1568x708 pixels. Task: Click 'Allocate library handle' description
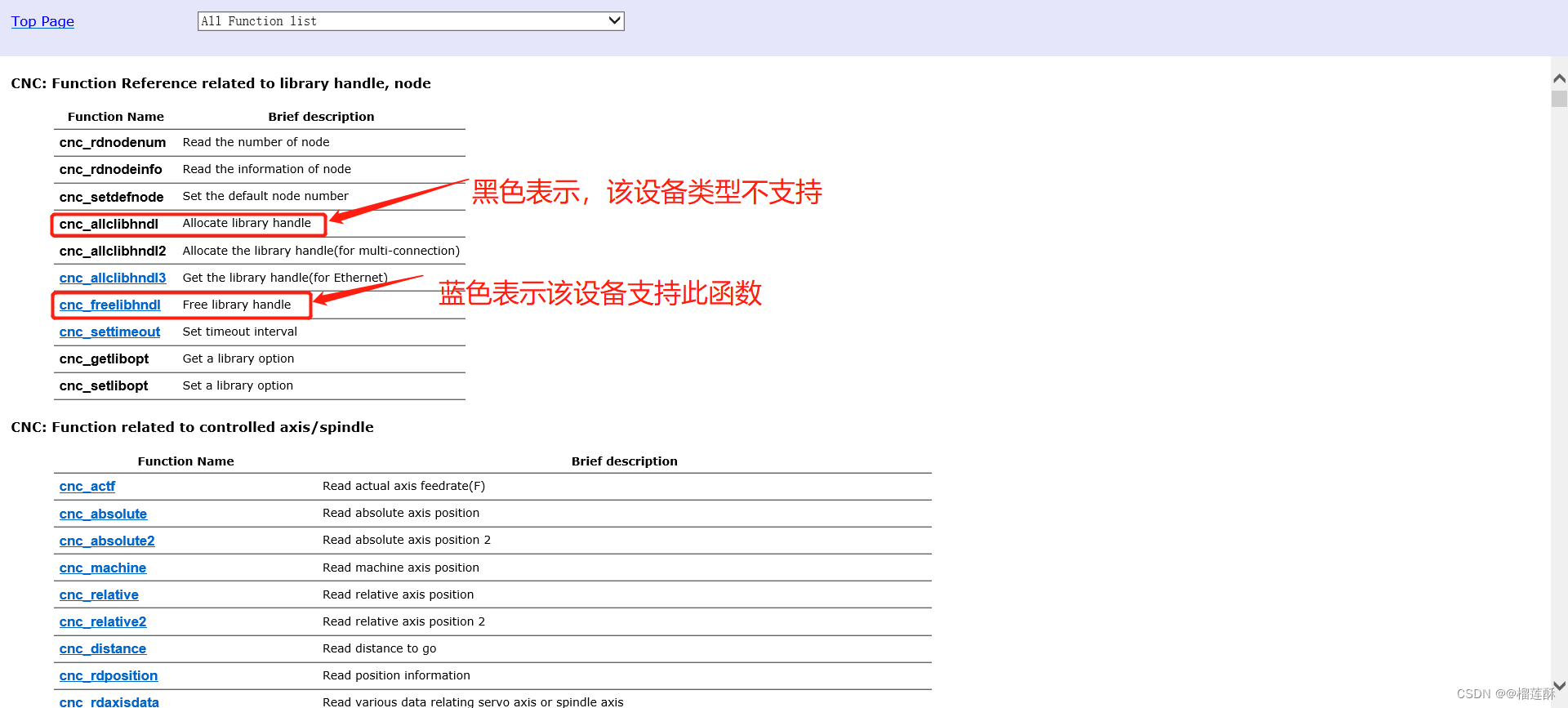pyautogui.click(x=247, y=223)
